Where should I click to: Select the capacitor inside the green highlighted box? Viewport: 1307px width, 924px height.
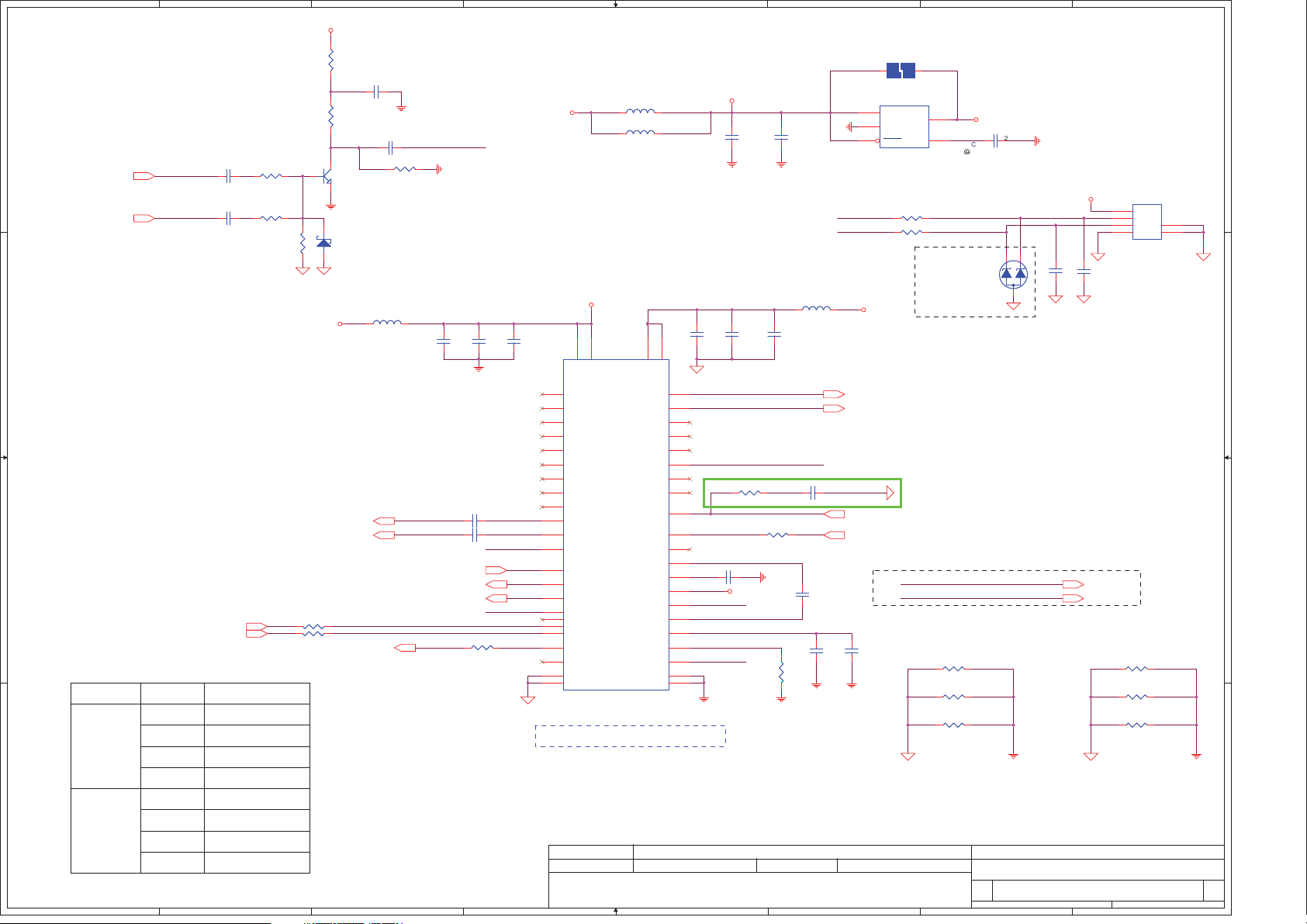[814, 493]
